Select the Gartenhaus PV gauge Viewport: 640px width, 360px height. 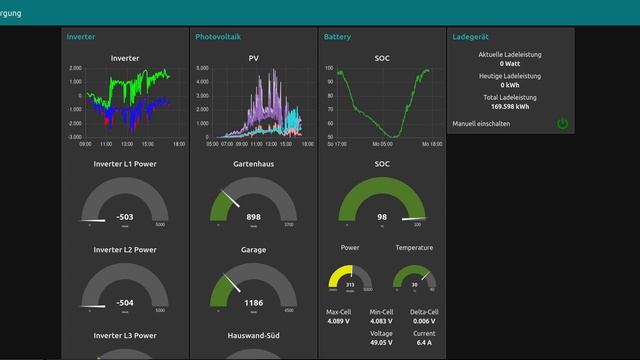[253, 202]
